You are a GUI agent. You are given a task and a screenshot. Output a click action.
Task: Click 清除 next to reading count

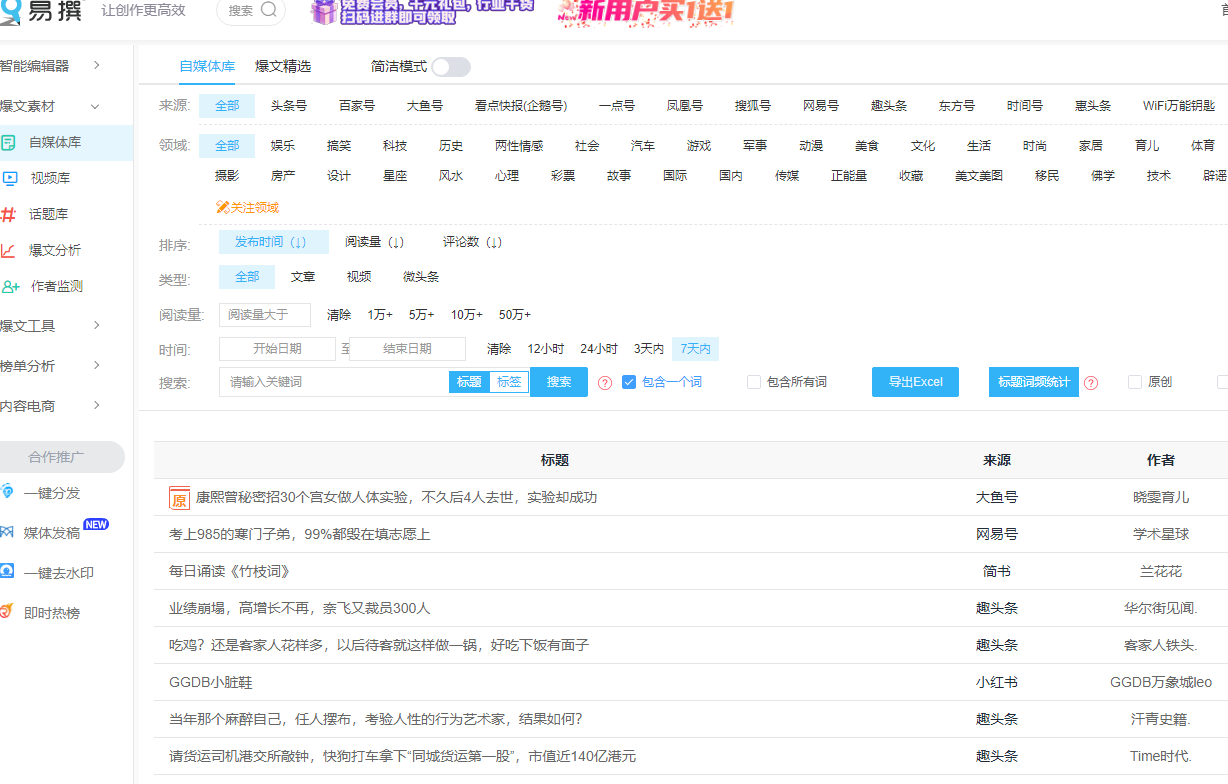339,315
